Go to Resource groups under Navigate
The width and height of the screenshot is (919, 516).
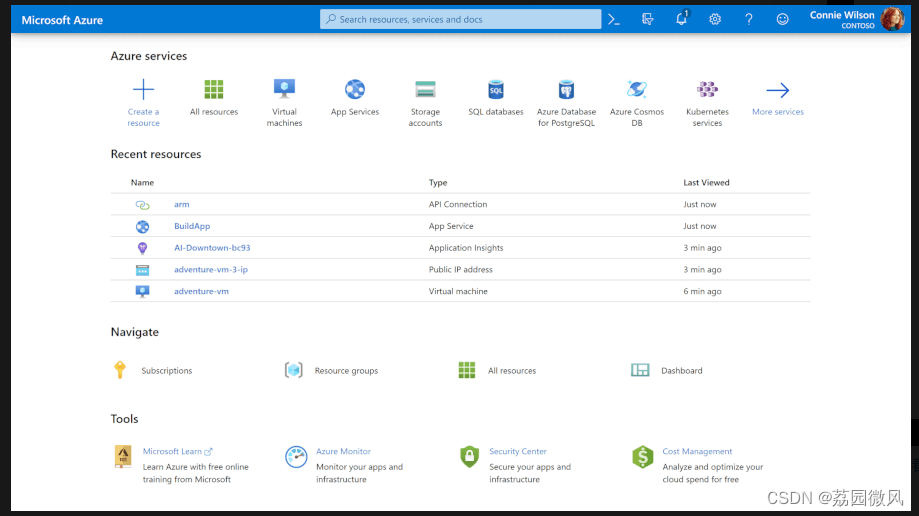coord(346,371)
